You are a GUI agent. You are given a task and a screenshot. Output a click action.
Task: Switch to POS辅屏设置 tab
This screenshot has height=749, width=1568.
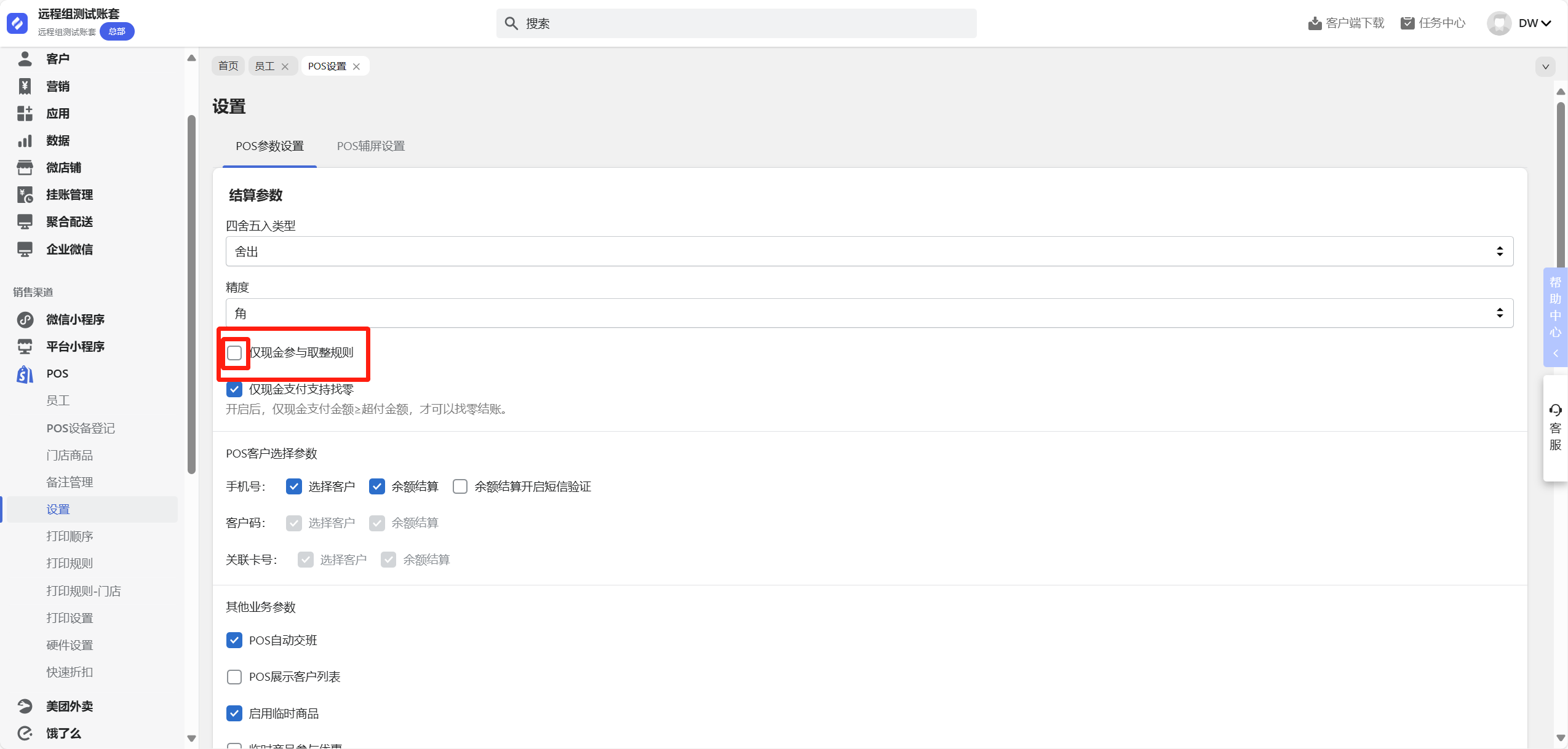click(x=370, y=146)
